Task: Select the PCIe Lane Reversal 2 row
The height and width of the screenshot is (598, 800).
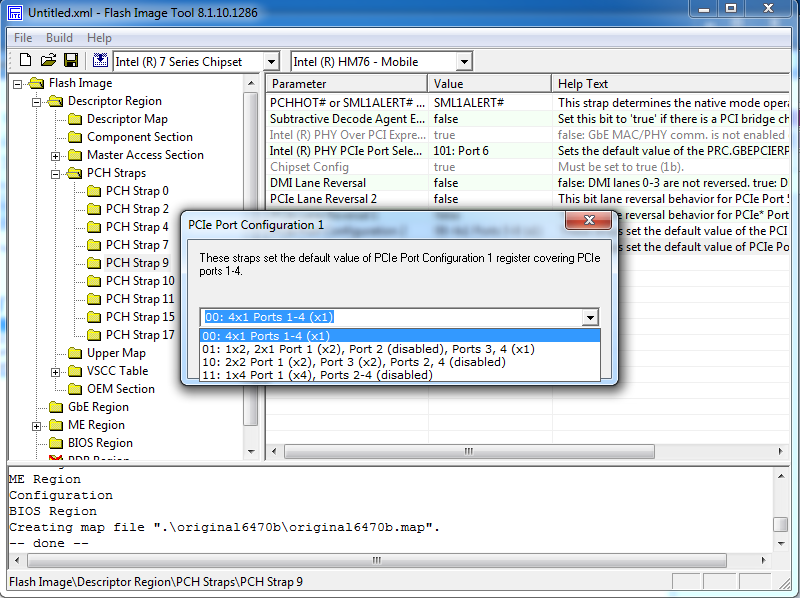Action: [528, 198]
